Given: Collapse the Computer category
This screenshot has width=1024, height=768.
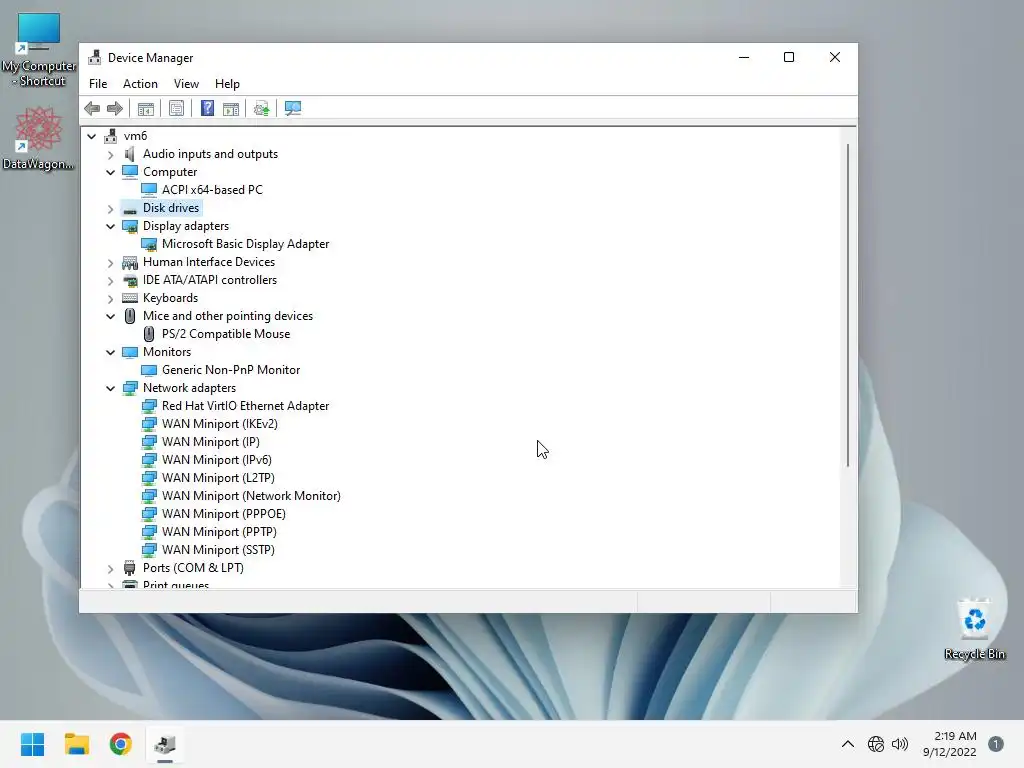Looking at the screenshot, I should [110, 172].
